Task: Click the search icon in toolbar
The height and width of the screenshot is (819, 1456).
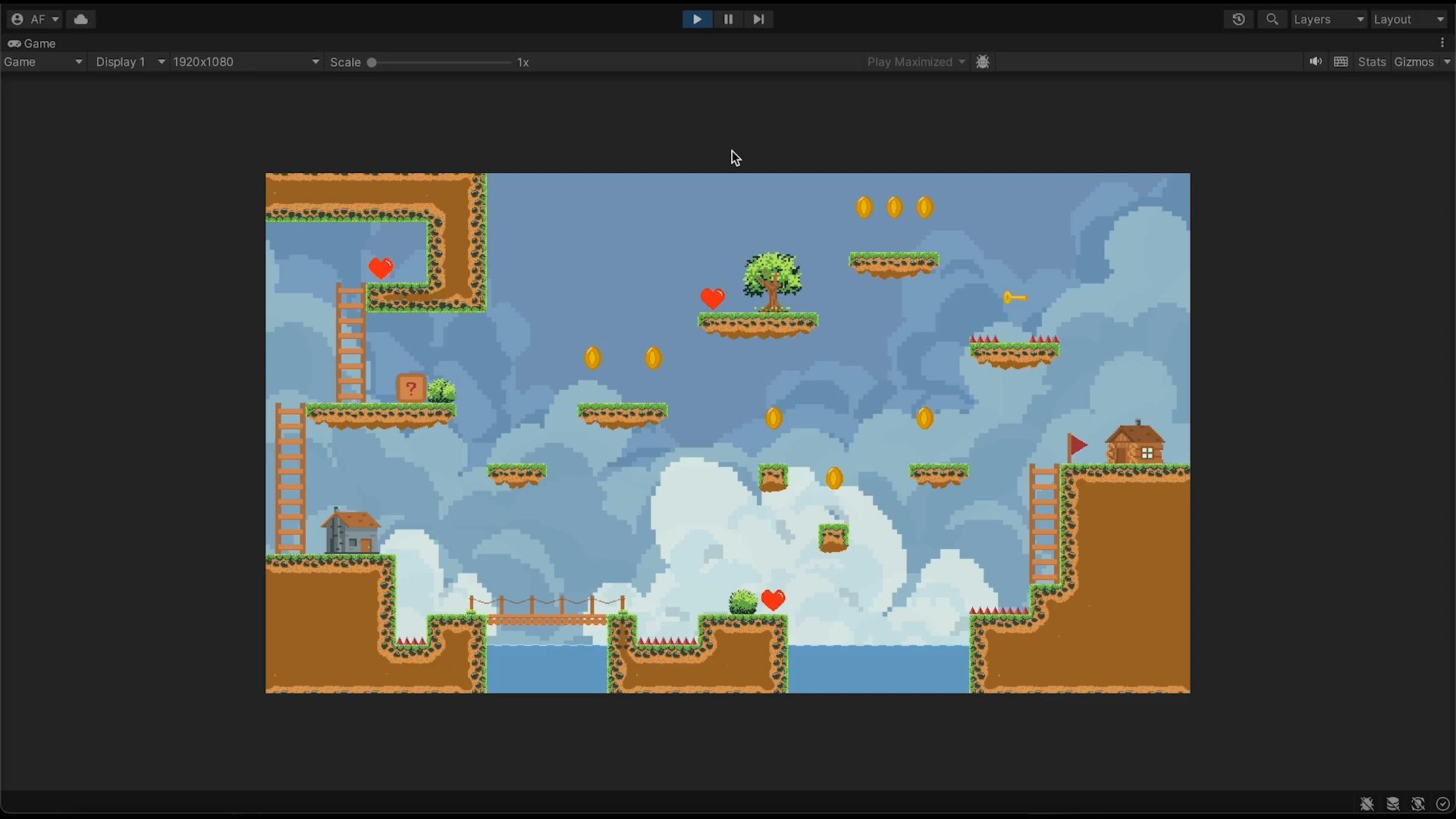Action: (x=1272, y=18)
